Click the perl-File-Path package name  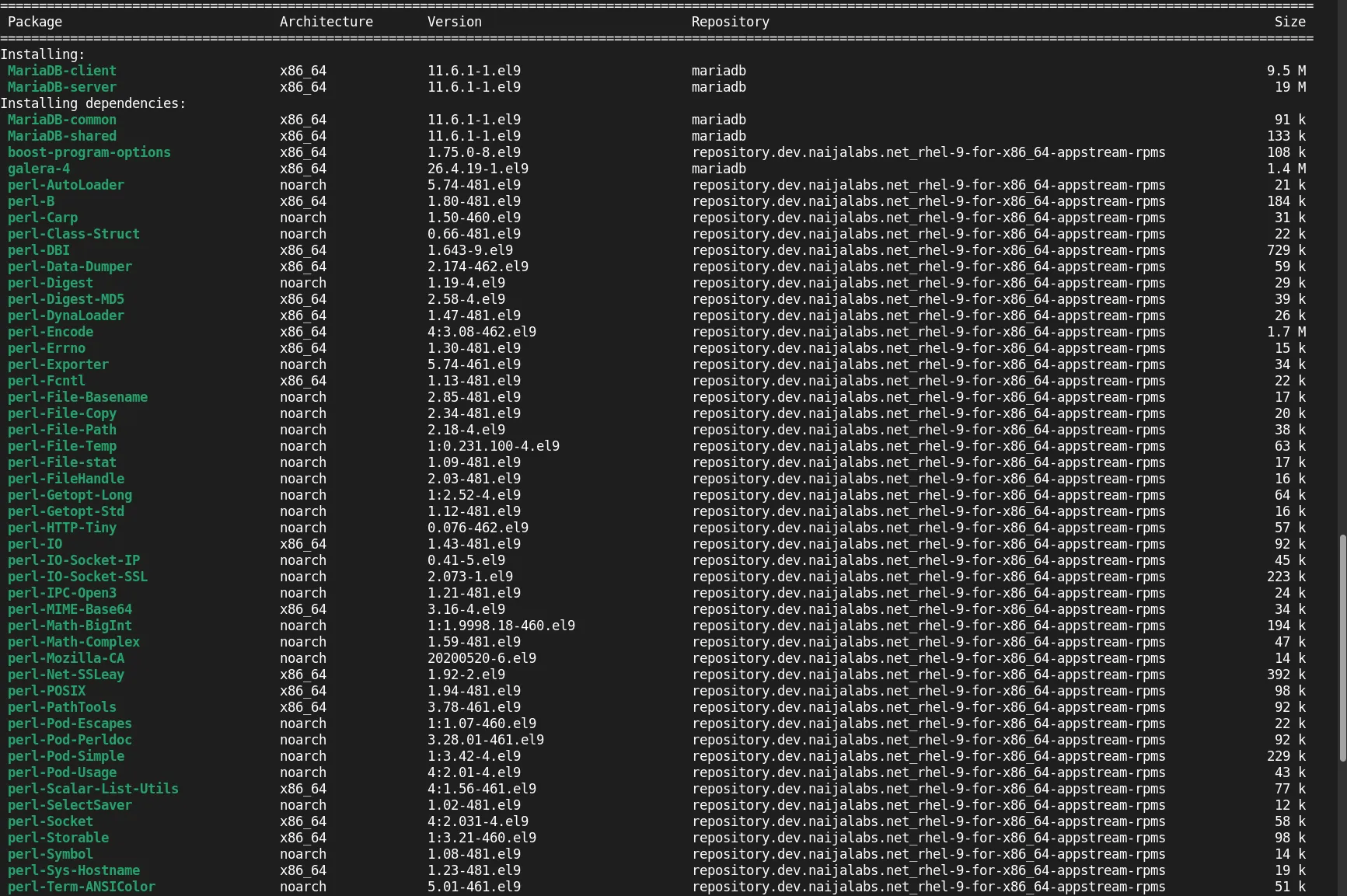click(62, 430)
